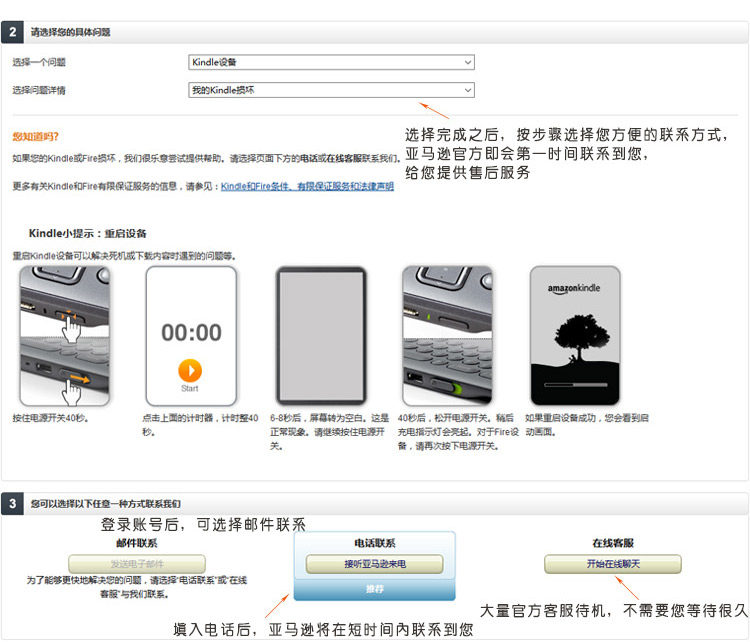The width and height of the screenshot is (750, 642).
Task: Click the '选择问题详情' label
Action: (39, 90)
